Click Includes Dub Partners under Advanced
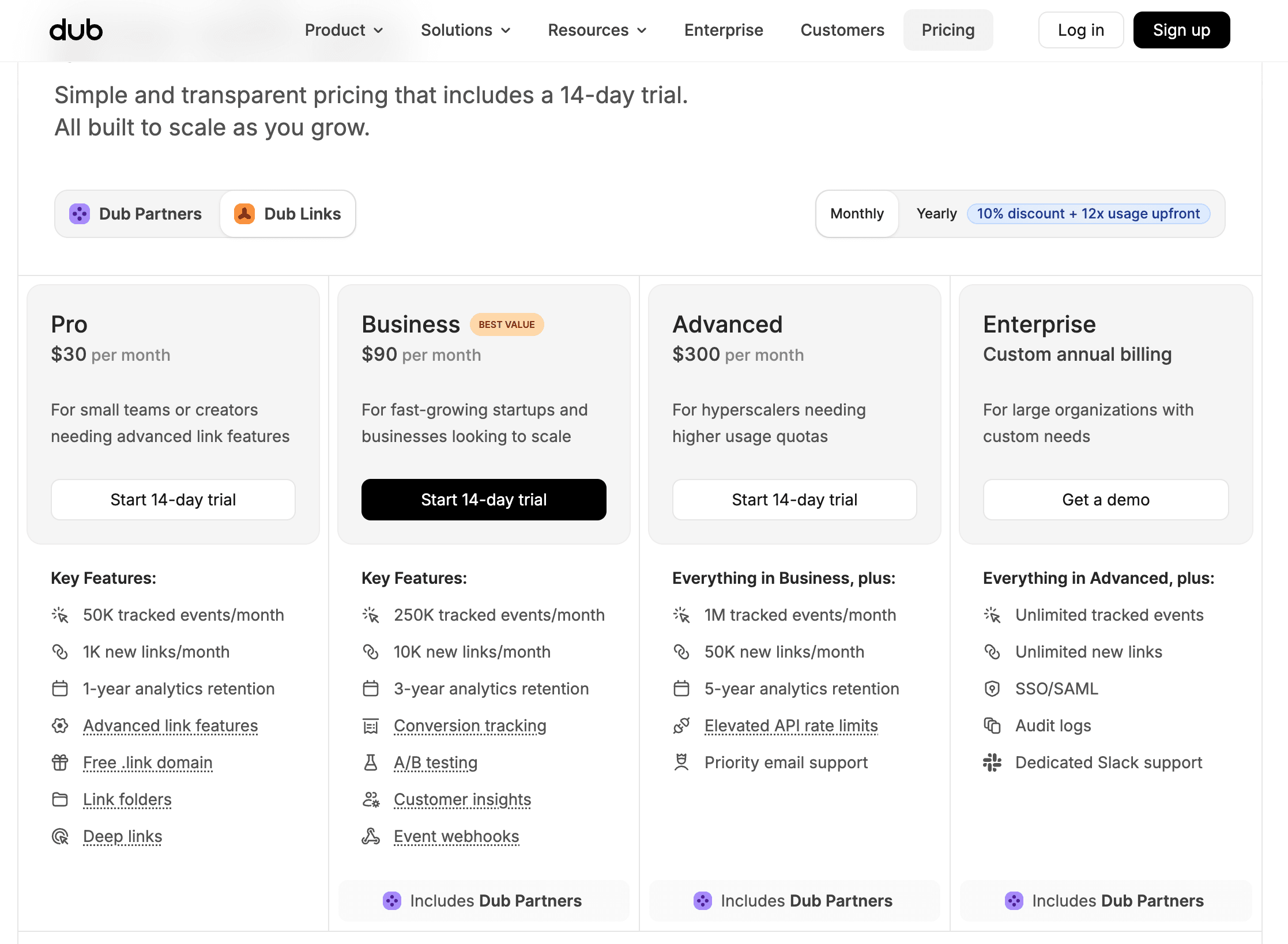Viewport: 1288px width, 944px height. click(x=794, y=901)
